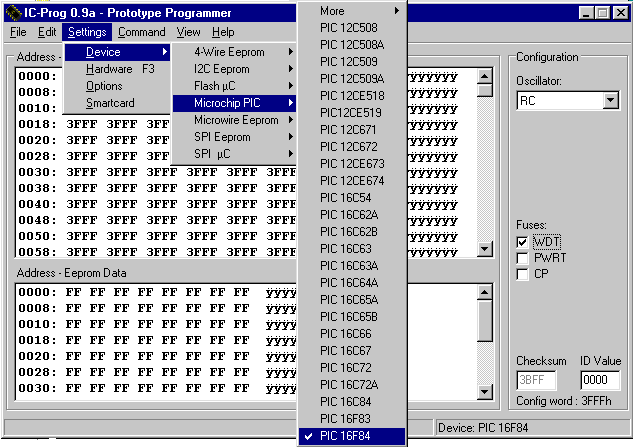This screenshot has height=447, width=633.
Task: Click the checked PIC 16F84 entry
Action: 352,436
